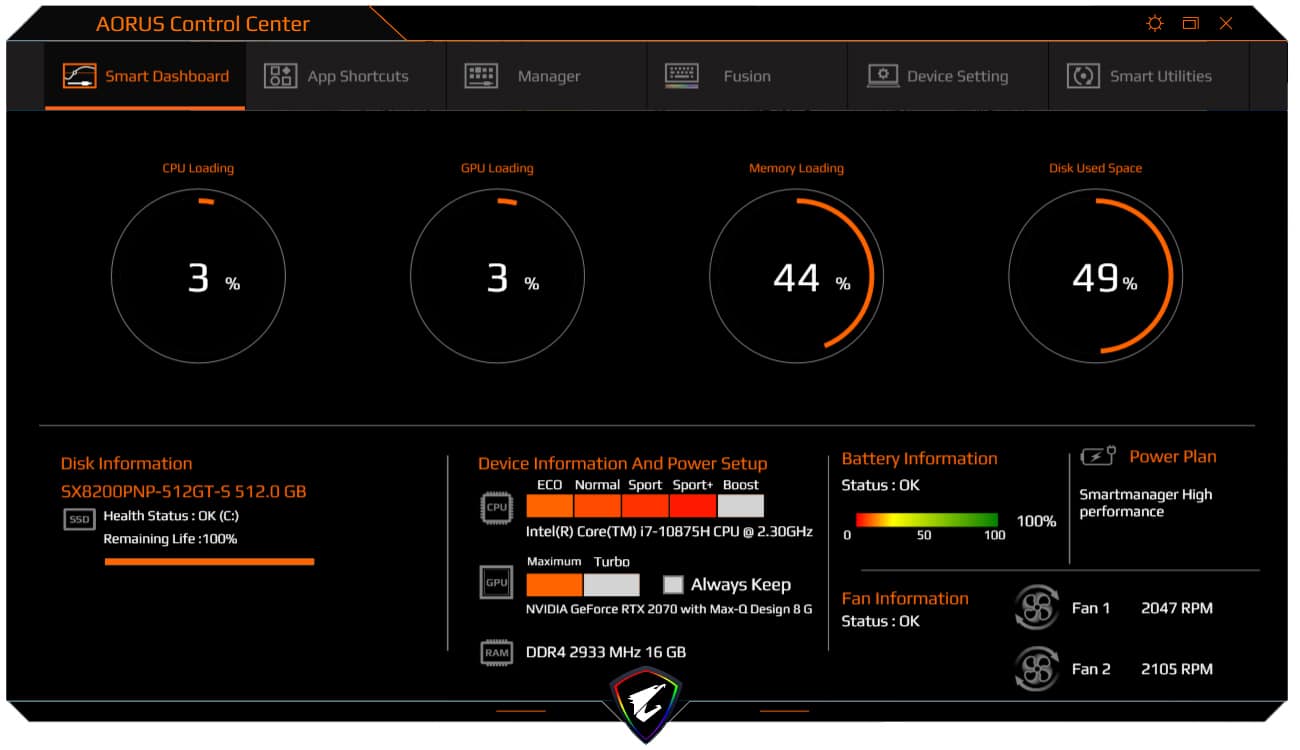Click the Memory Loading gauge

(x=797, y=277)
